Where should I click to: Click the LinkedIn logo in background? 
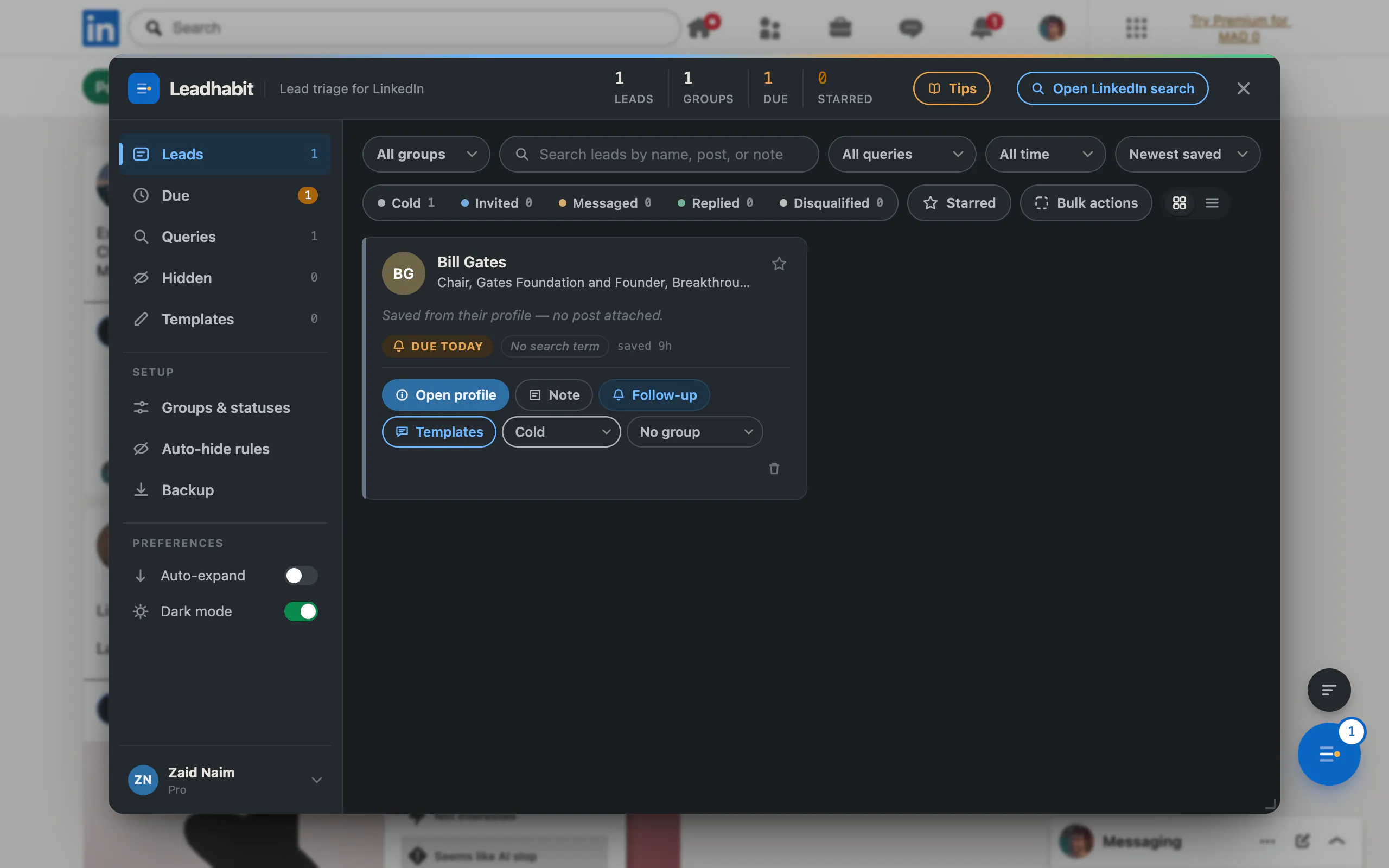point(100,28)
